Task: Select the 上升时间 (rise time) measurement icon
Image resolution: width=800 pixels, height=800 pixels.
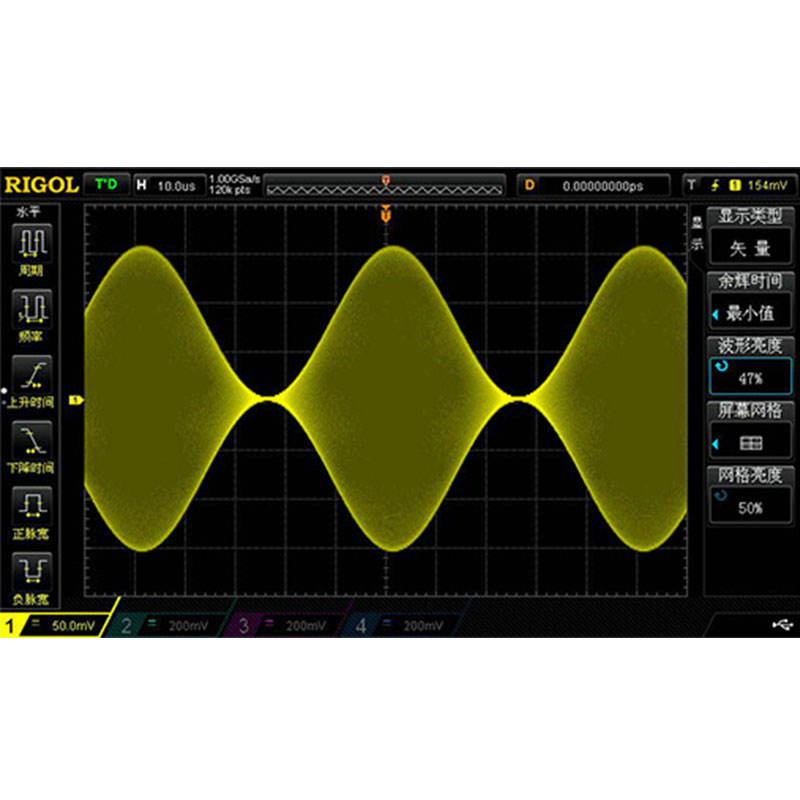Action: (x=32, y=373)
